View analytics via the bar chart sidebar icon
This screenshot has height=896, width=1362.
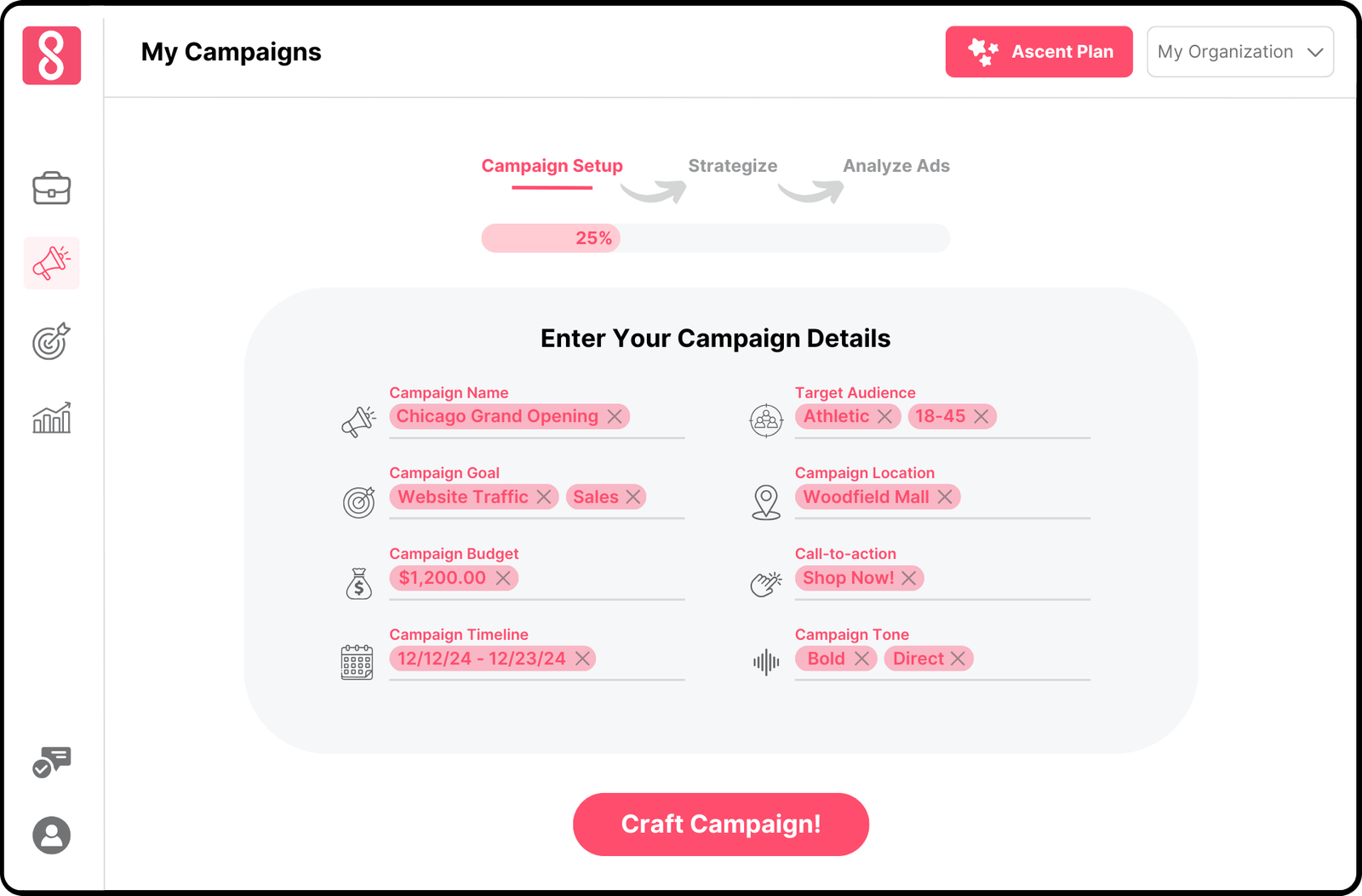point(51,417)
